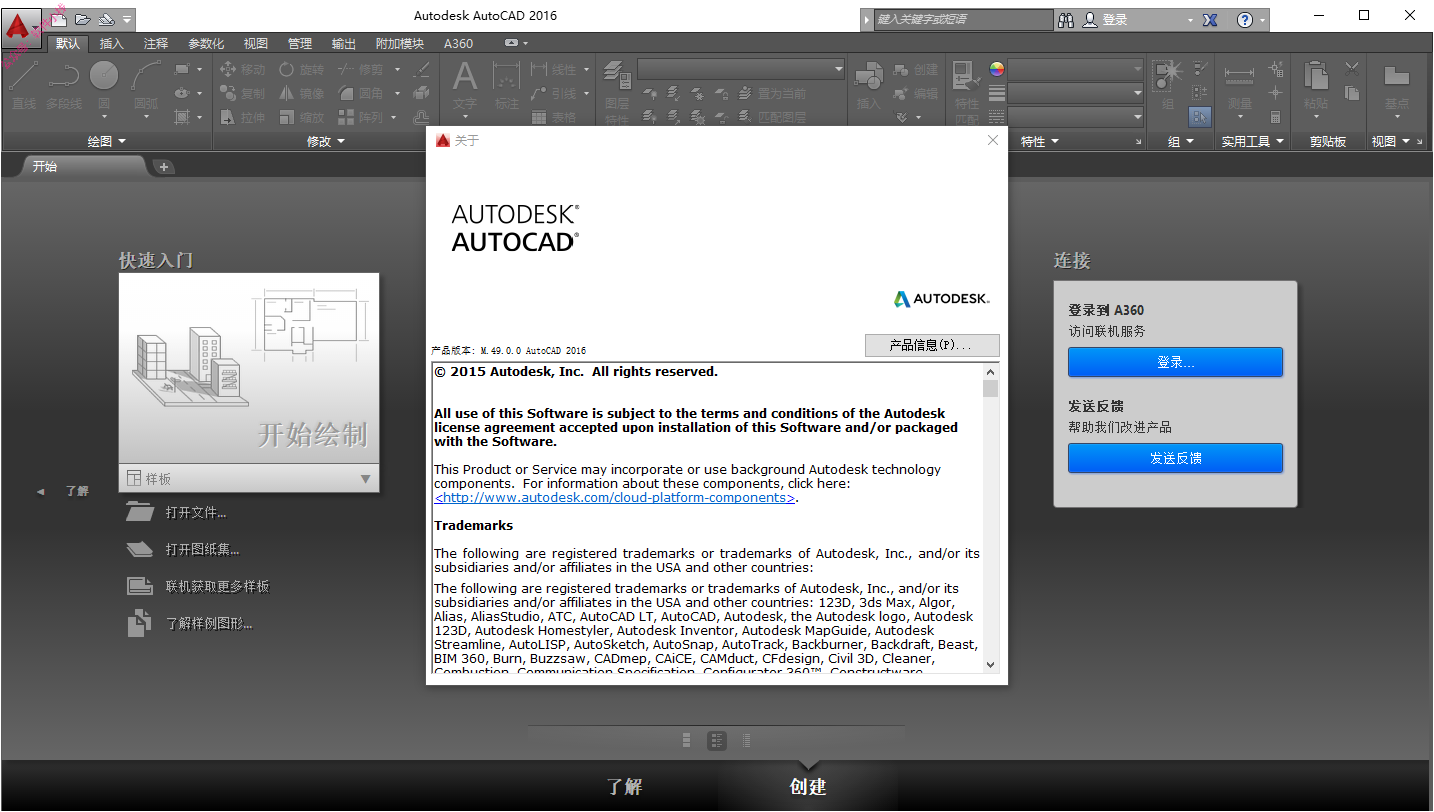
Task: Open the A360 ribbon tab
Action: [x=459, y=44]
